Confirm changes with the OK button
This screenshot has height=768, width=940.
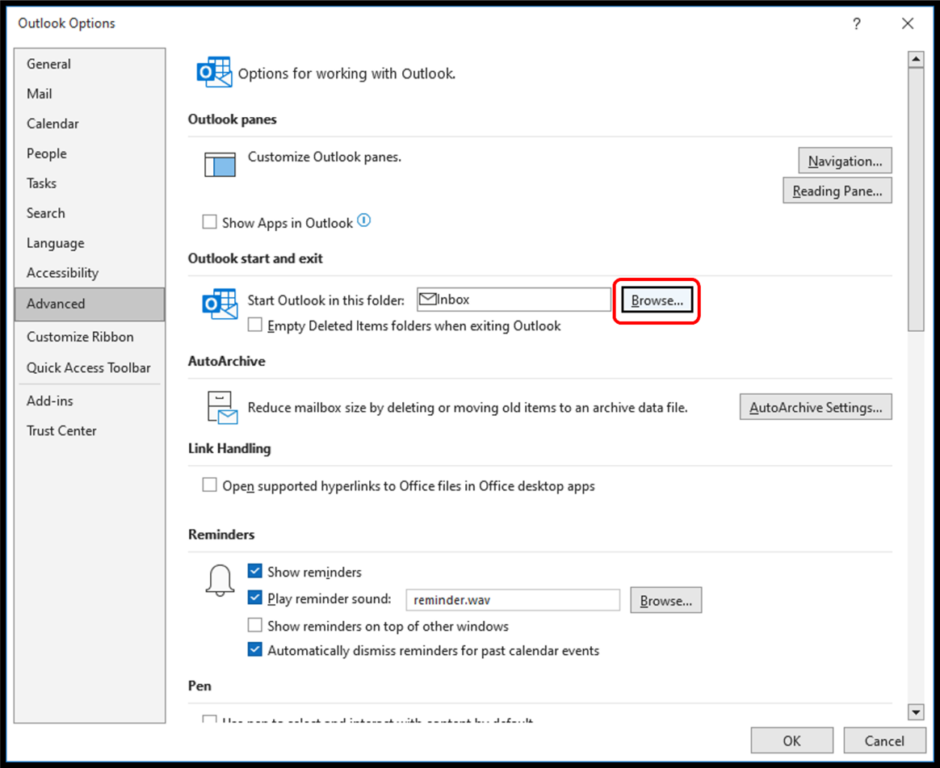tap(791, 740)
